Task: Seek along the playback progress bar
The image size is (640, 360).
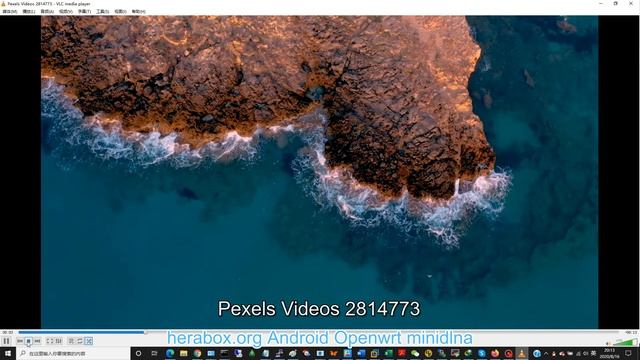Action: 320,332
